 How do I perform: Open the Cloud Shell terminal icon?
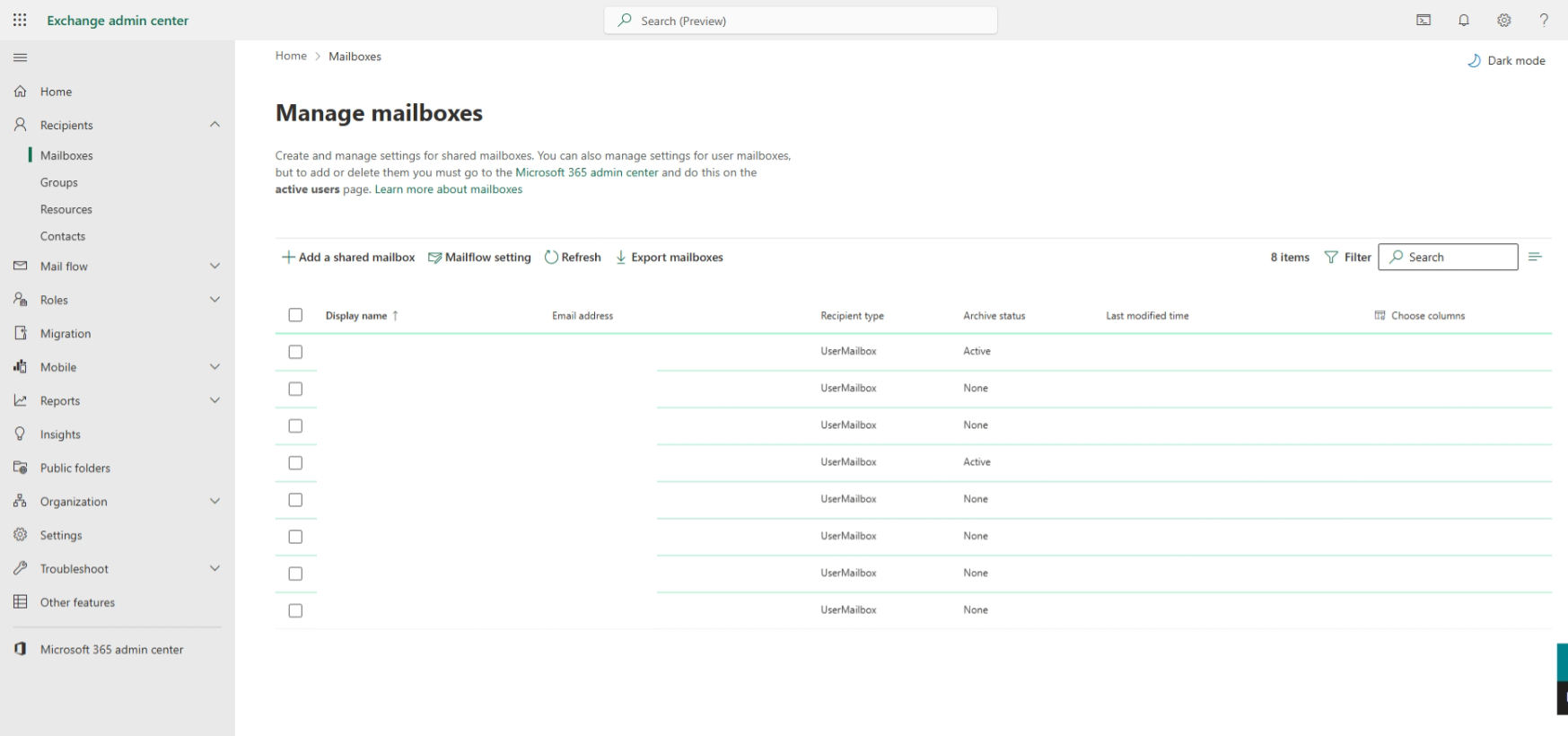(1423, 20)
